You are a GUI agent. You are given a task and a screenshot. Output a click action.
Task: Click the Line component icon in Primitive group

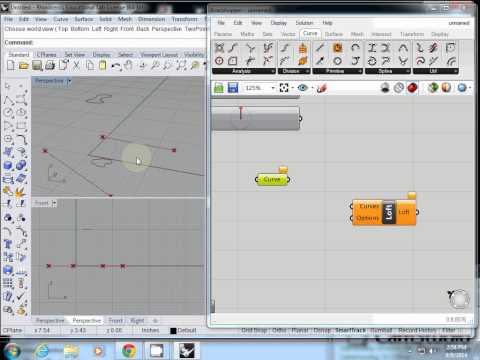click(x=320, y=48)
